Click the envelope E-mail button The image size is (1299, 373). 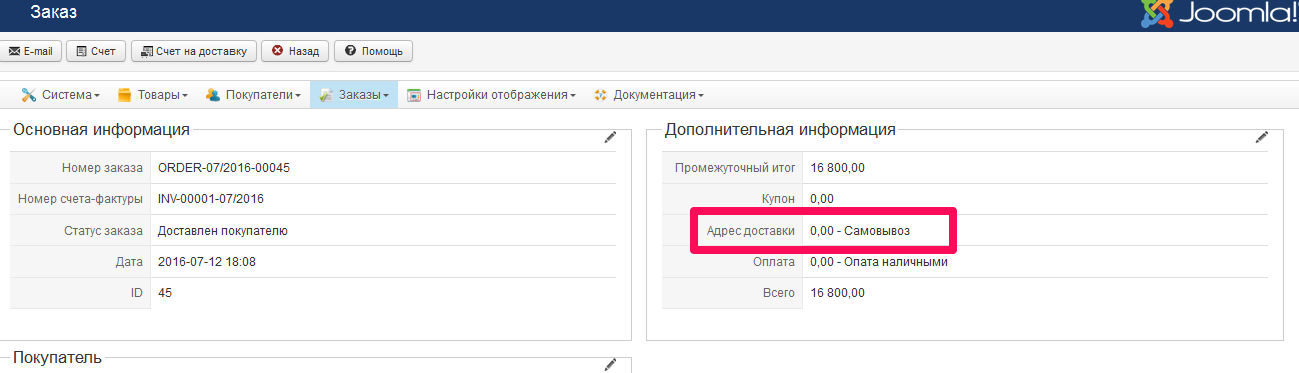[30, 51]
